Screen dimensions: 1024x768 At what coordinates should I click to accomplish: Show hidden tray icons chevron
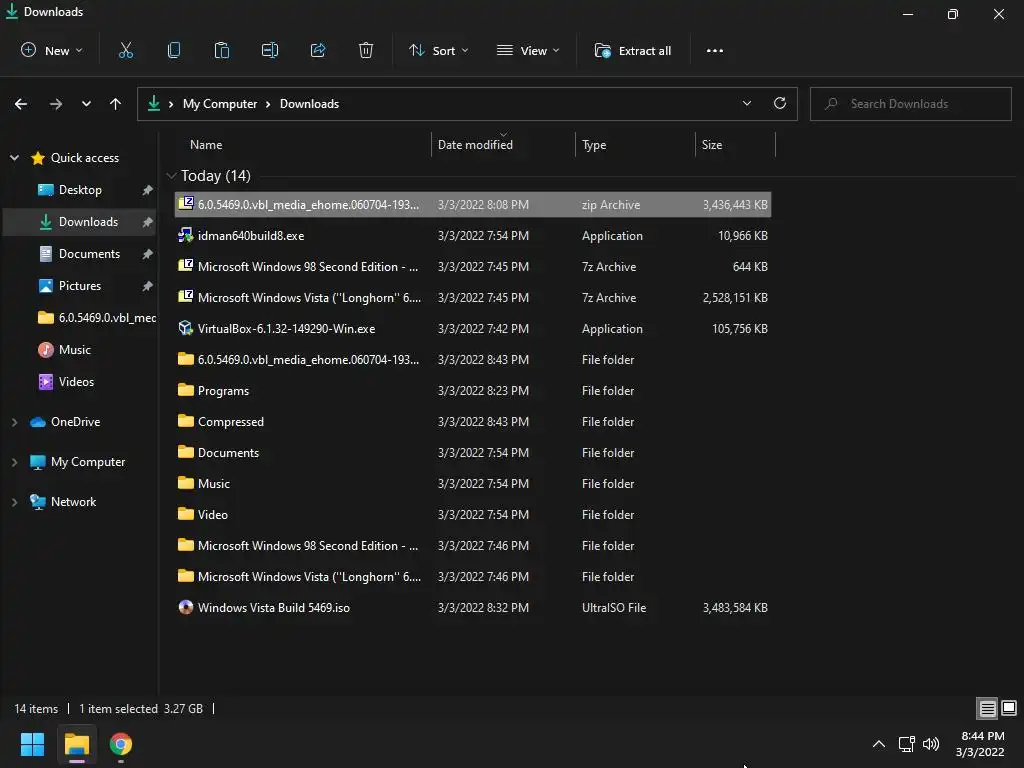pyautogui.click(x=879, y=744)
